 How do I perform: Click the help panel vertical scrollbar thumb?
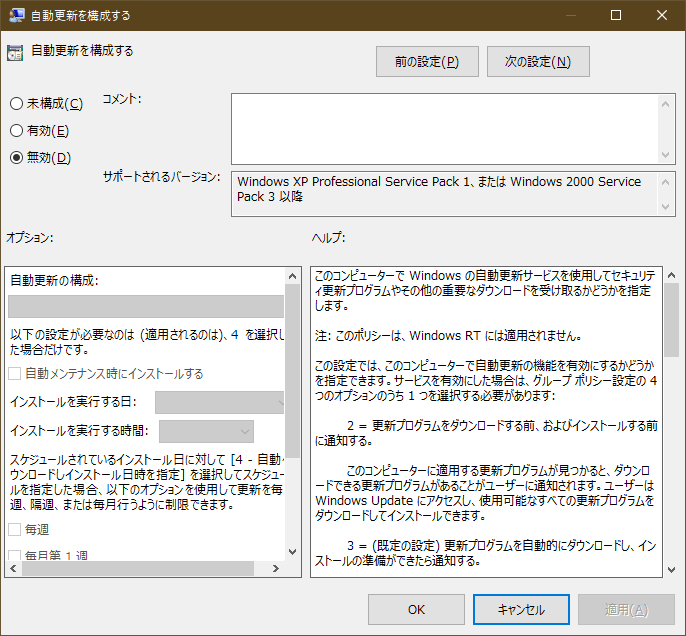point(672,320)
